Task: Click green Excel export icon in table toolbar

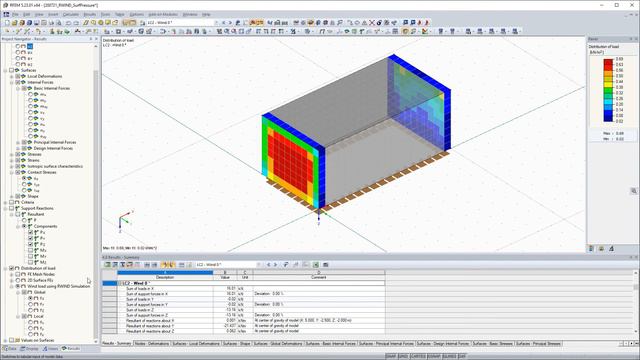Action: (x=316, y=264)
